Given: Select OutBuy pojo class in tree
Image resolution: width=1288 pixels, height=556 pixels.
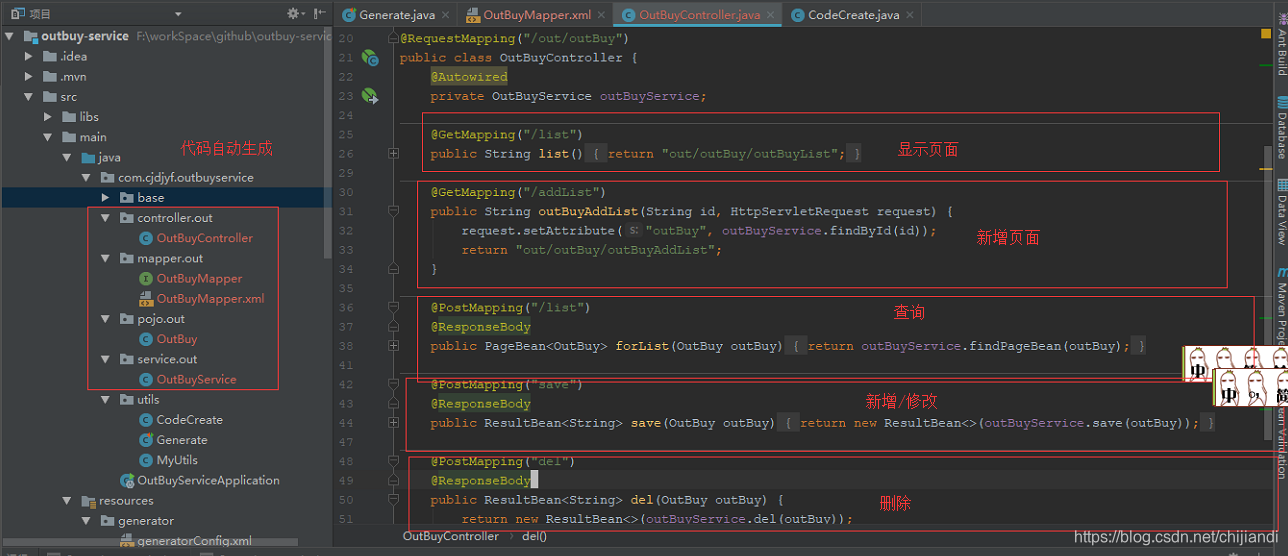Looking at the screenshot, I should [176, 339].
